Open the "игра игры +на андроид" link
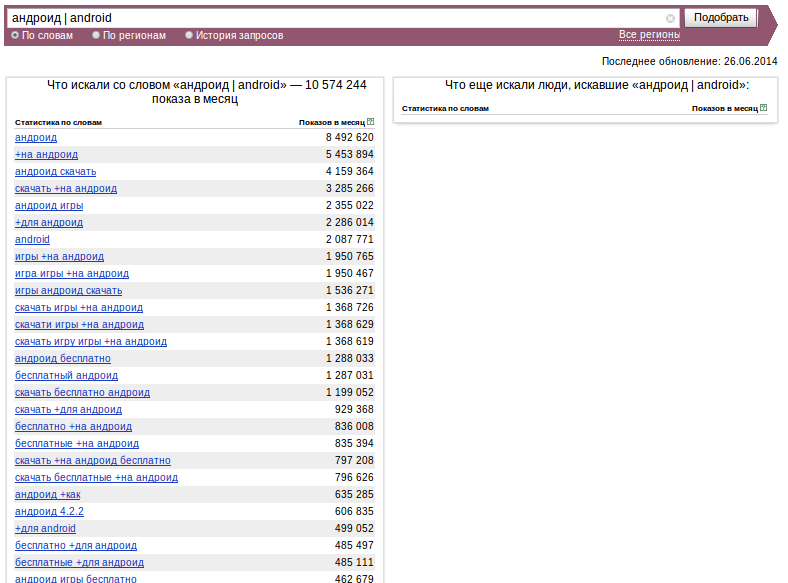 pos(72,273)
